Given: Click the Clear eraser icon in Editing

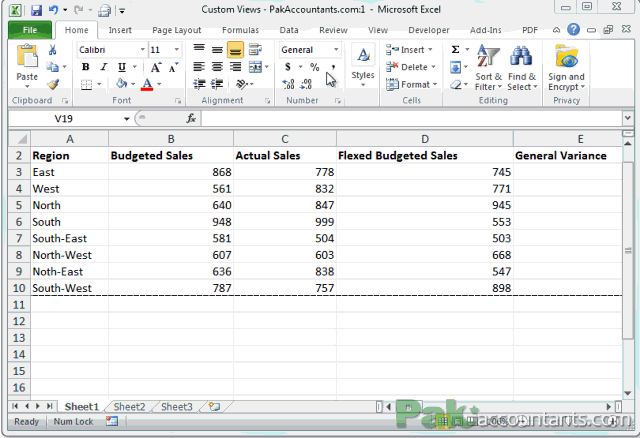Looking at the screenshot, I should pyautogui.click(x=456, y=84).
